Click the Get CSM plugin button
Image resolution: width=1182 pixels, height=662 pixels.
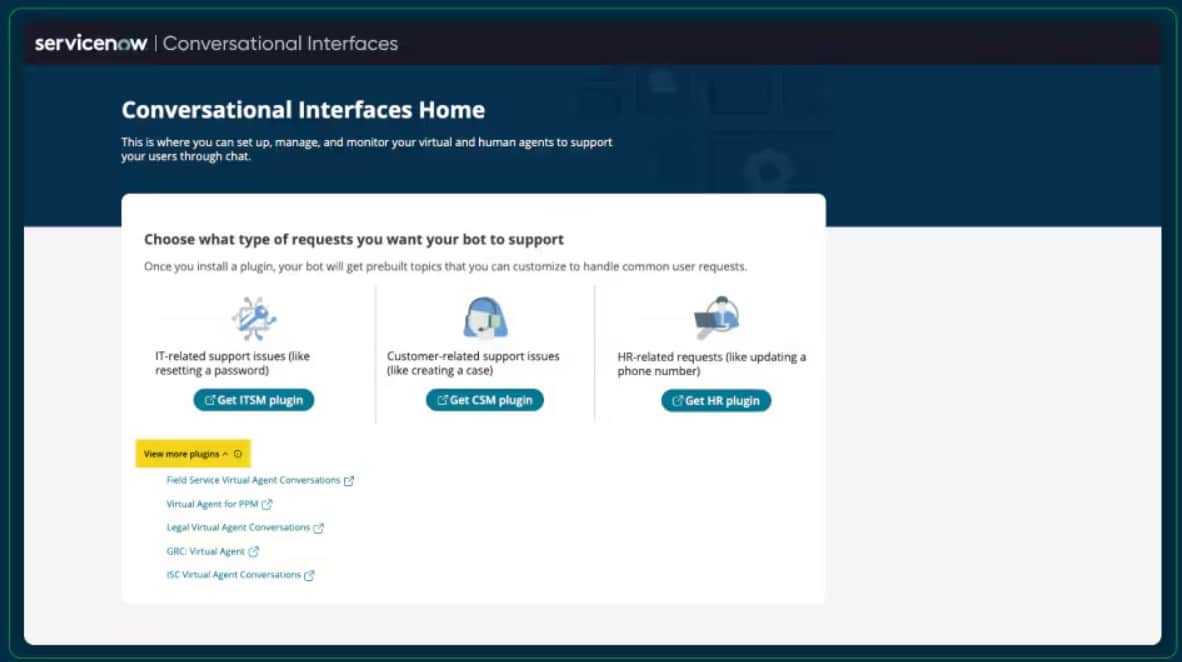[x=485, y=400]
